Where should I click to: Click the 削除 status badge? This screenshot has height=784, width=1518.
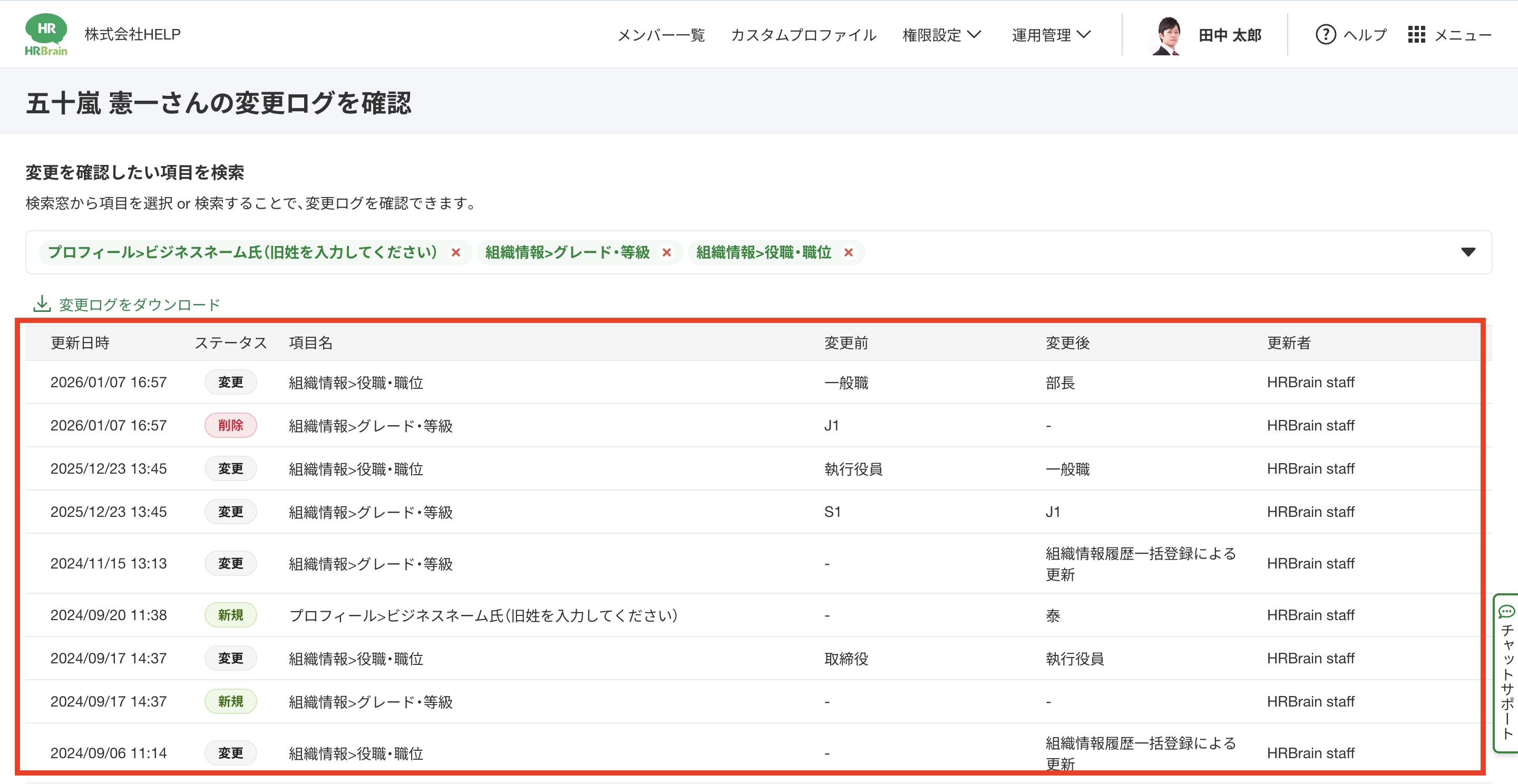(230, 425)
